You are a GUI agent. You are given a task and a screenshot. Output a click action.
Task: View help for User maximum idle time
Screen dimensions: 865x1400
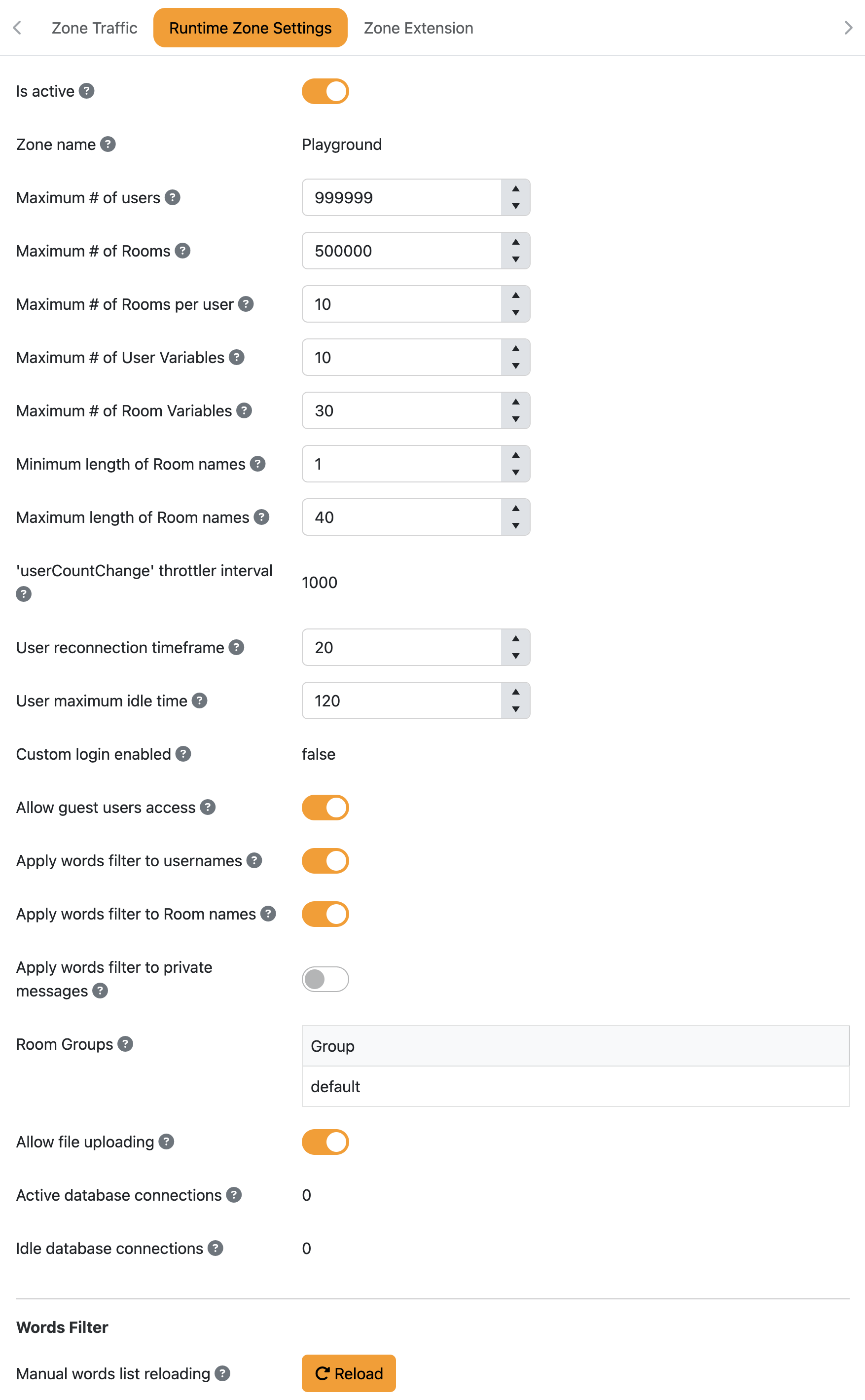tap(199, 700)
